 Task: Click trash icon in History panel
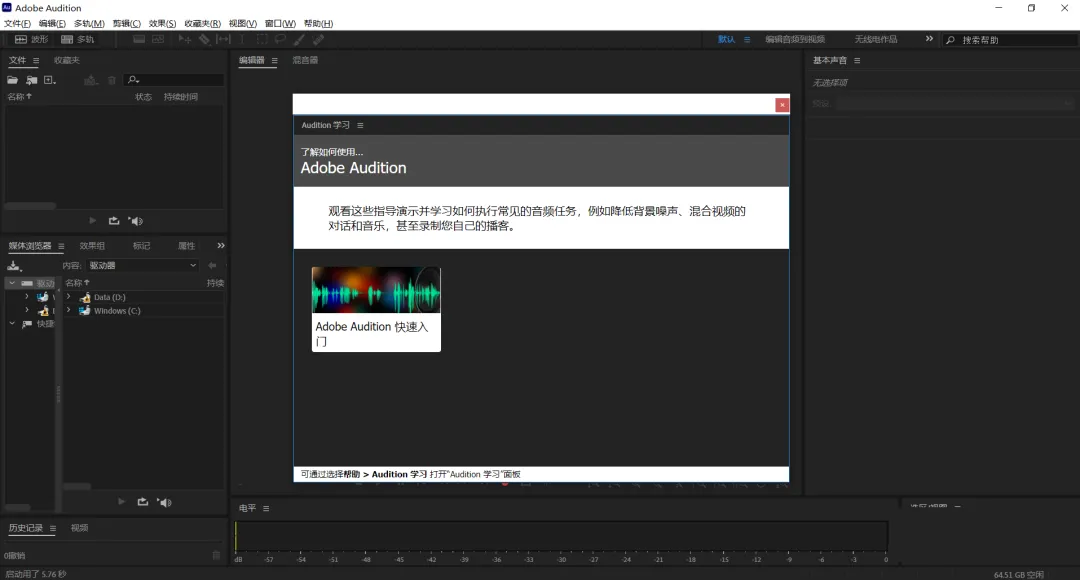coord(216,555)
